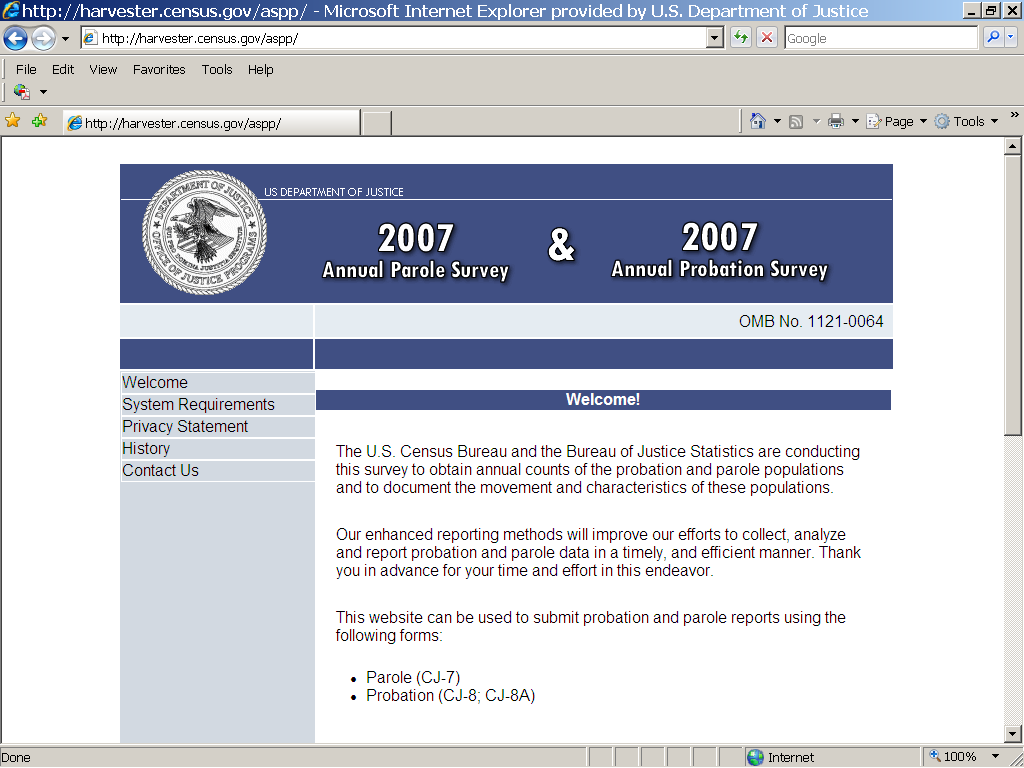Open the View menu
The image size is (1024, 768).
point(103,69)
